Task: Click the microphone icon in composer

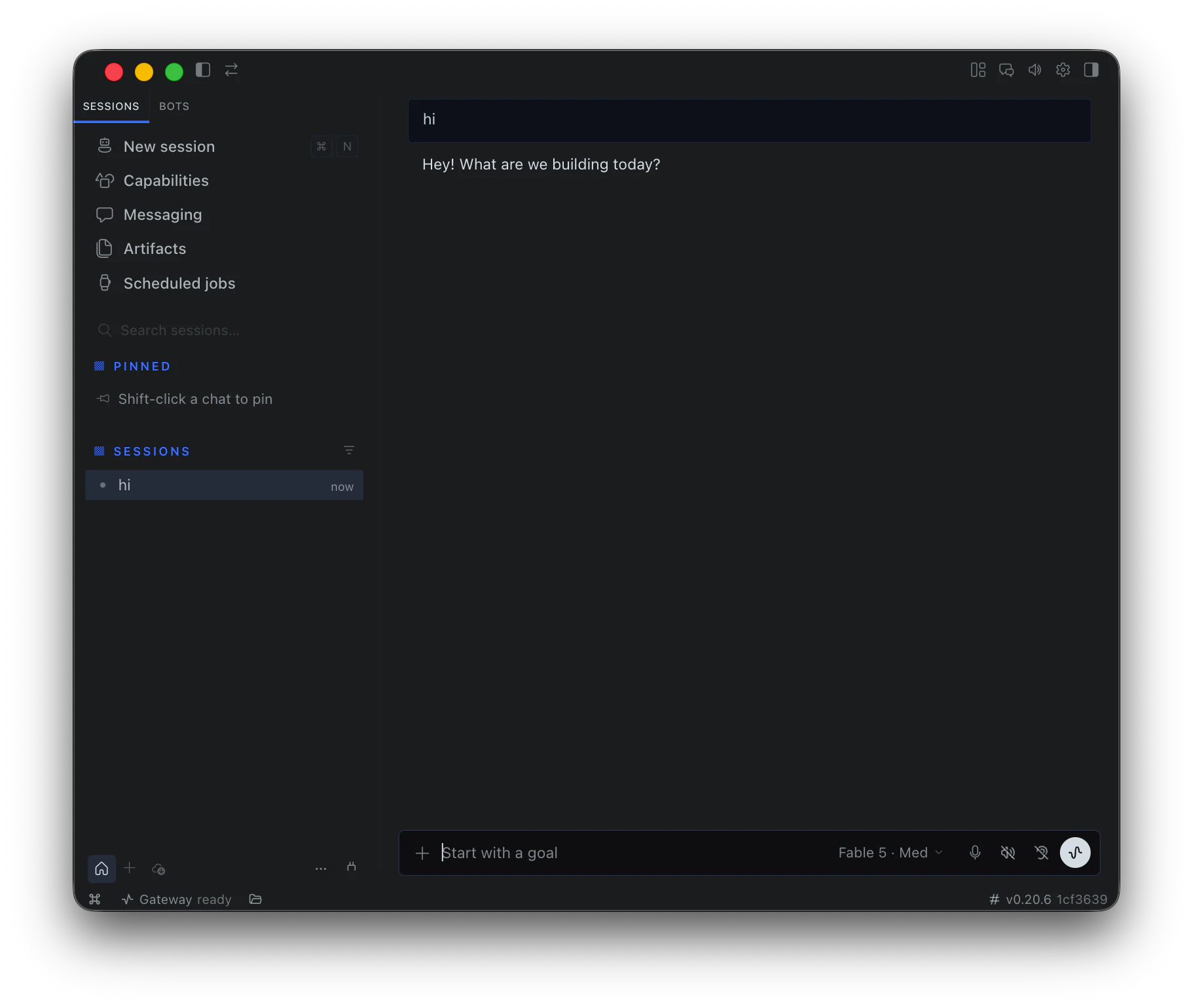Action: (975, 853)
